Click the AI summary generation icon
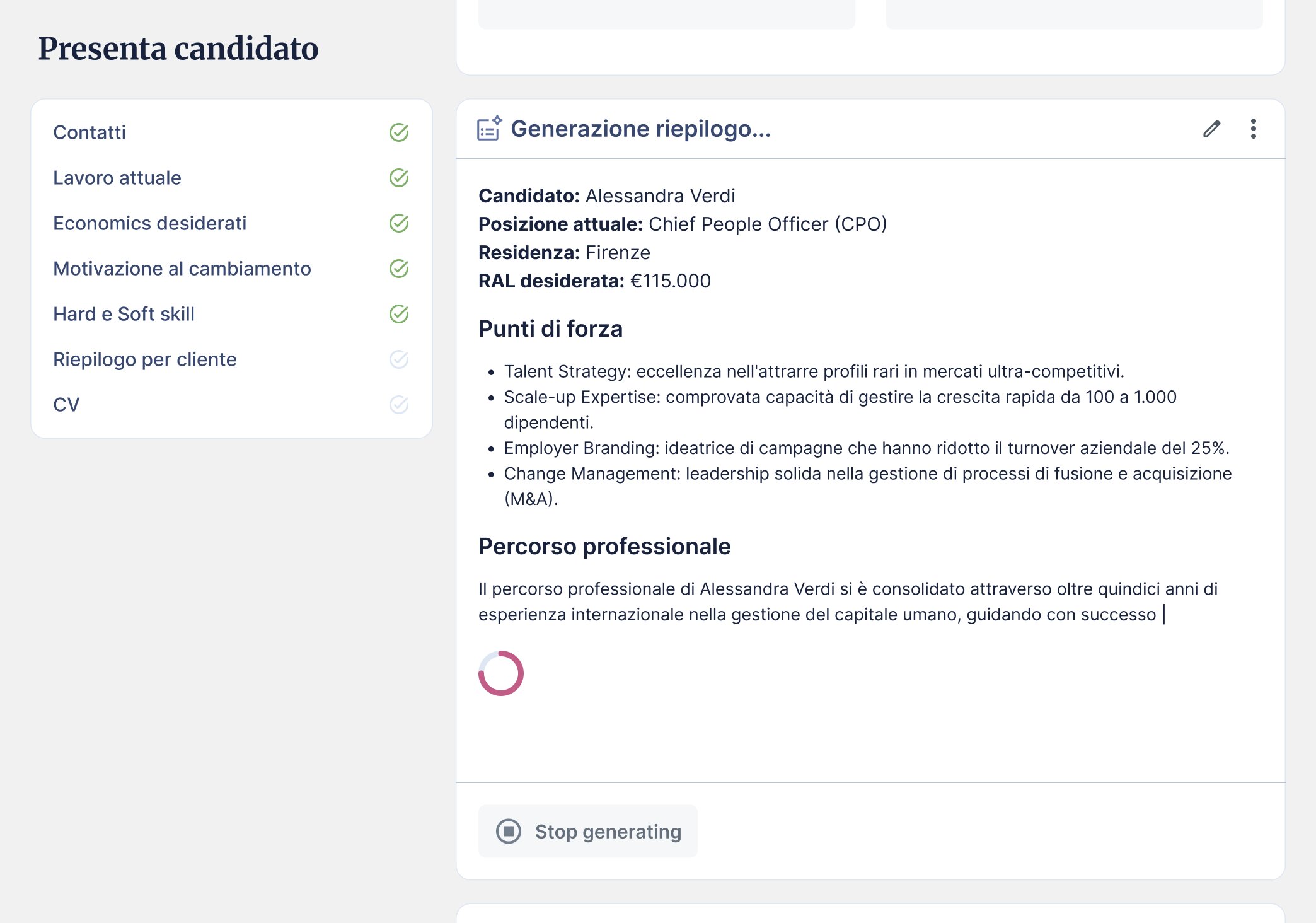Viewport: 1316px width, 923px height. 490,128
